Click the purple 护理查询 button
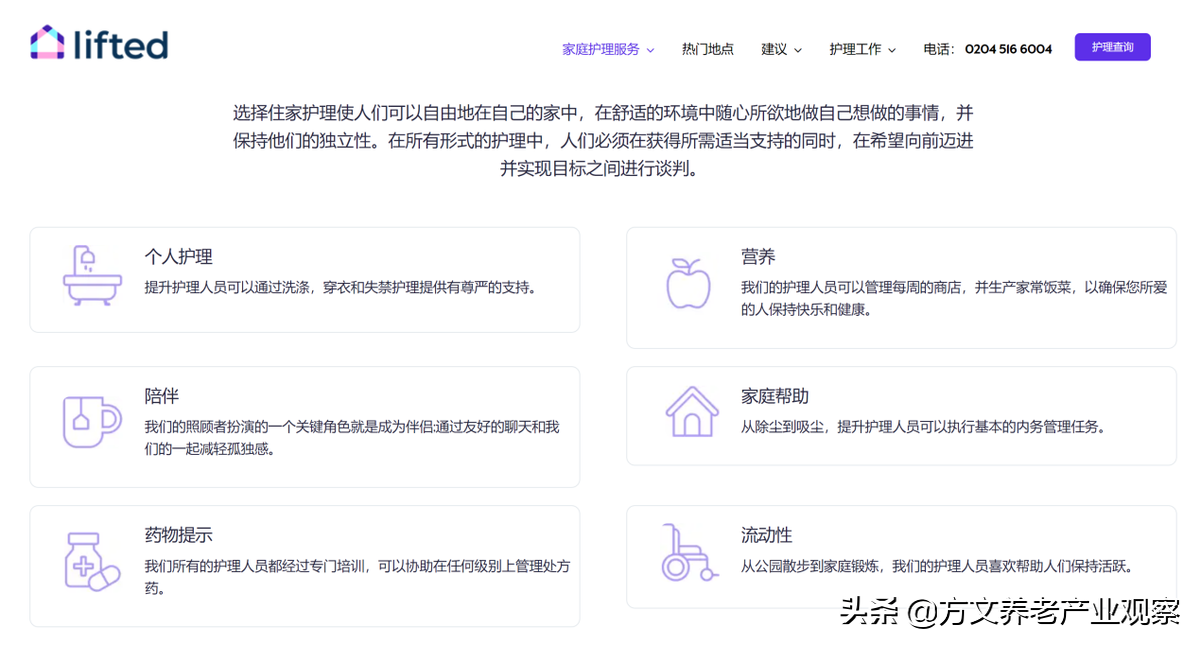Image resolution: width=1200 pixels, height=646 pixels. [1112, 46]
